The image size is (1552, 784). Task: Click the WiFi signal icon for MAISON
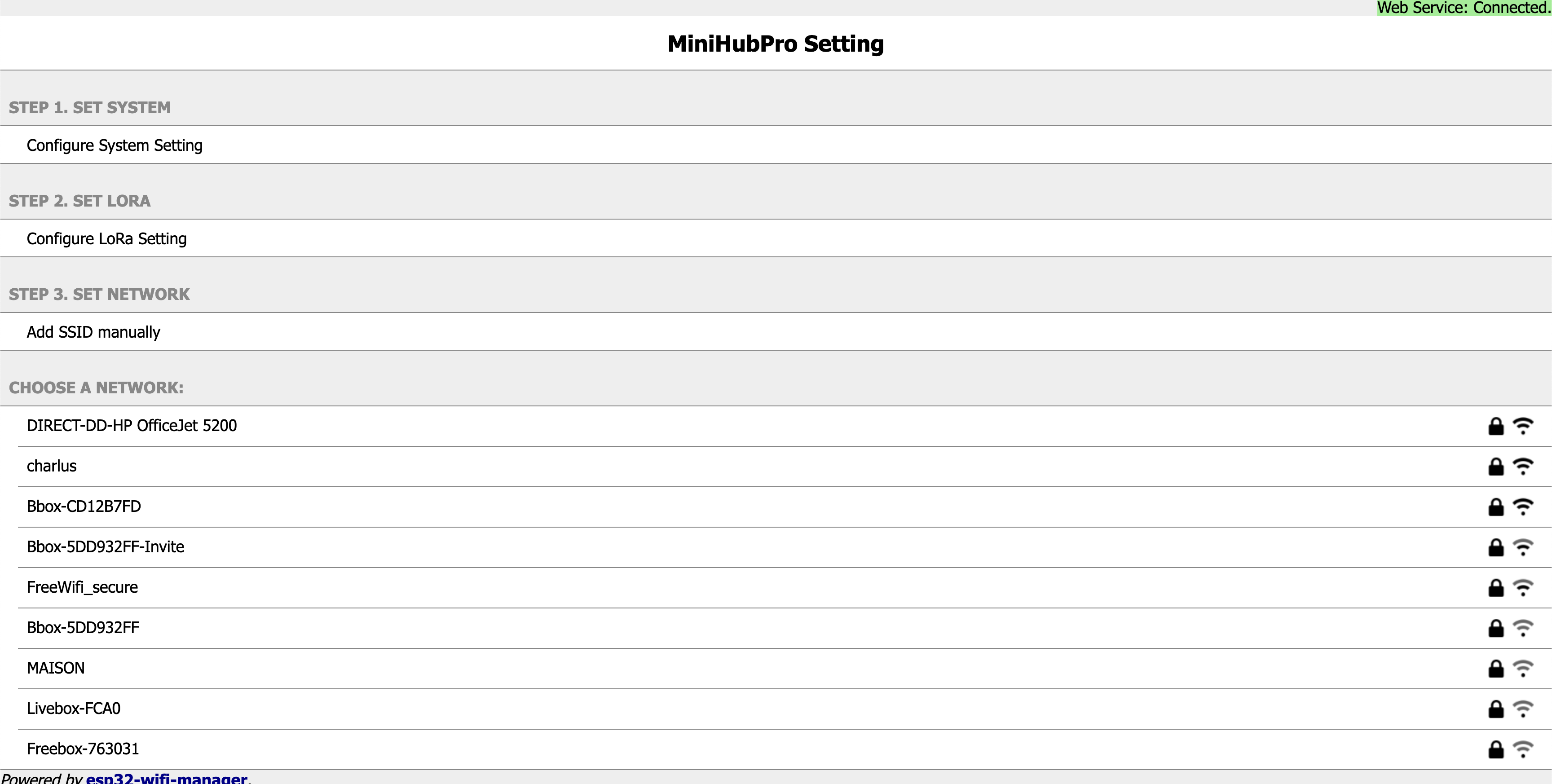pyautogui.click(x=1522, y=668)
